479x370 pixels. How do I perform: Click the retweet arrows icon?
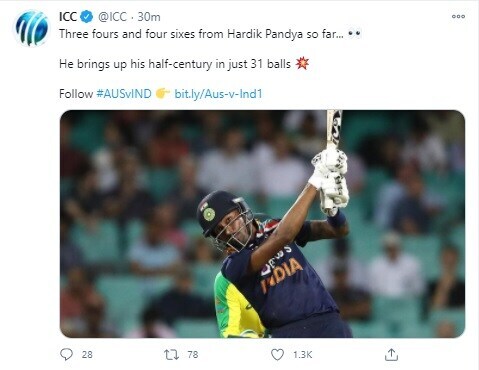pos(172,354)
